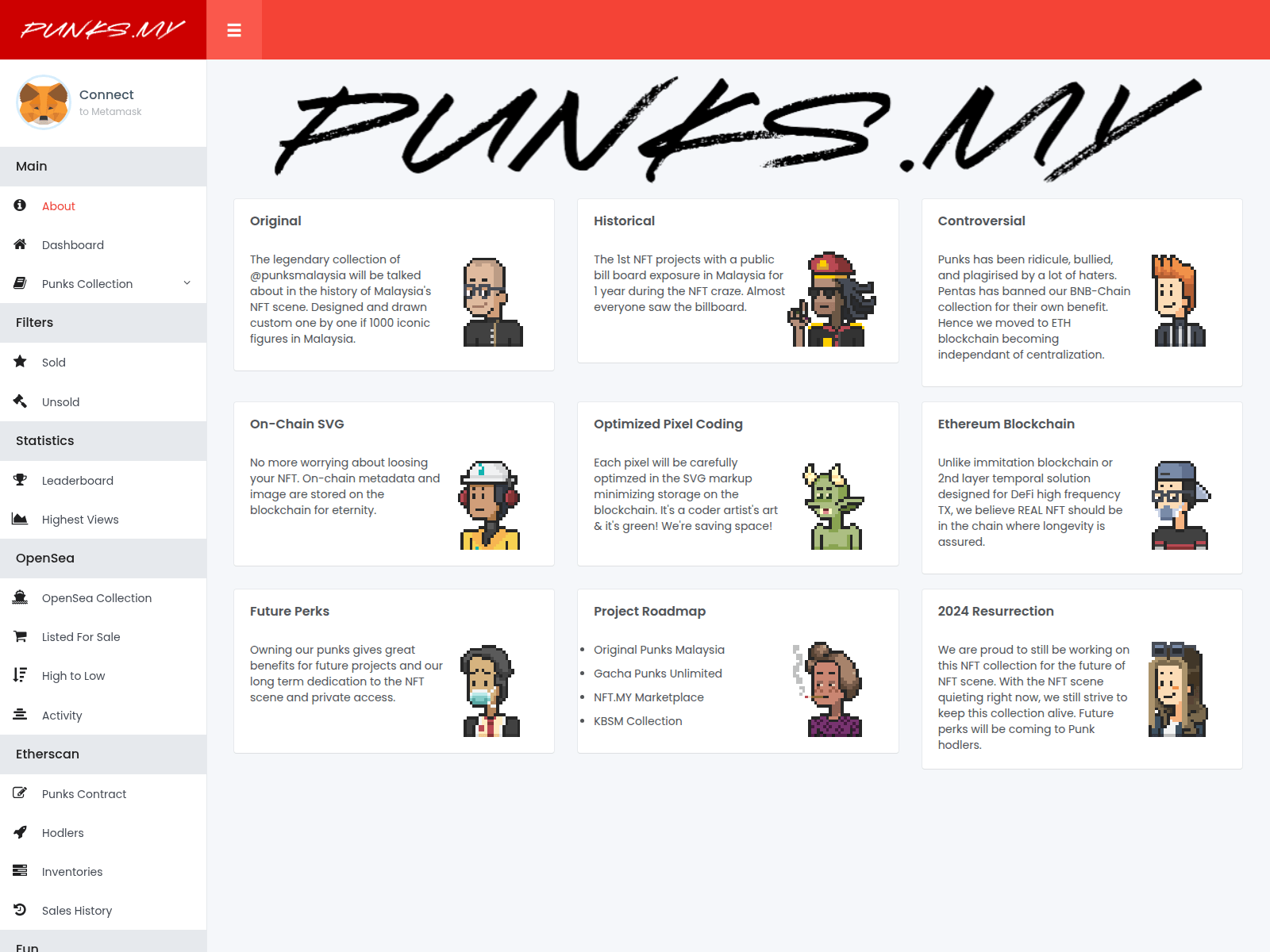Image resolution: width=1270 pixels, height=952 pixels.
Task: Click the Leaderboard trophy icon
Action: point(20,480)
